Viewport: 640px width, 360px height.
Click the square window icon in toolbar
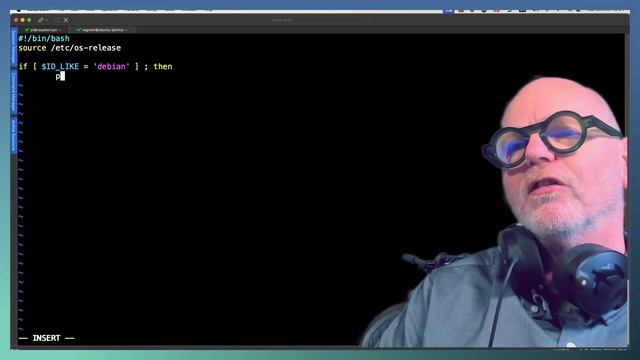[57, 20]
